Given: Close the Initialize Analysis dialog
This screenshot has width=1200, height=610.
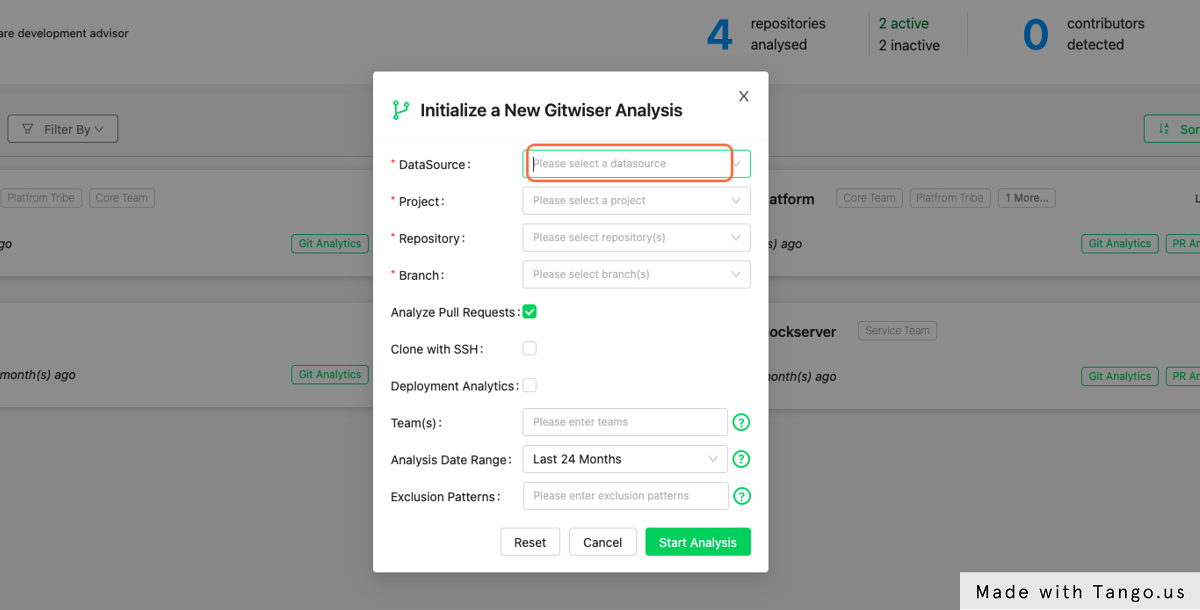Looking at the screenshot, I should (743, 96).
